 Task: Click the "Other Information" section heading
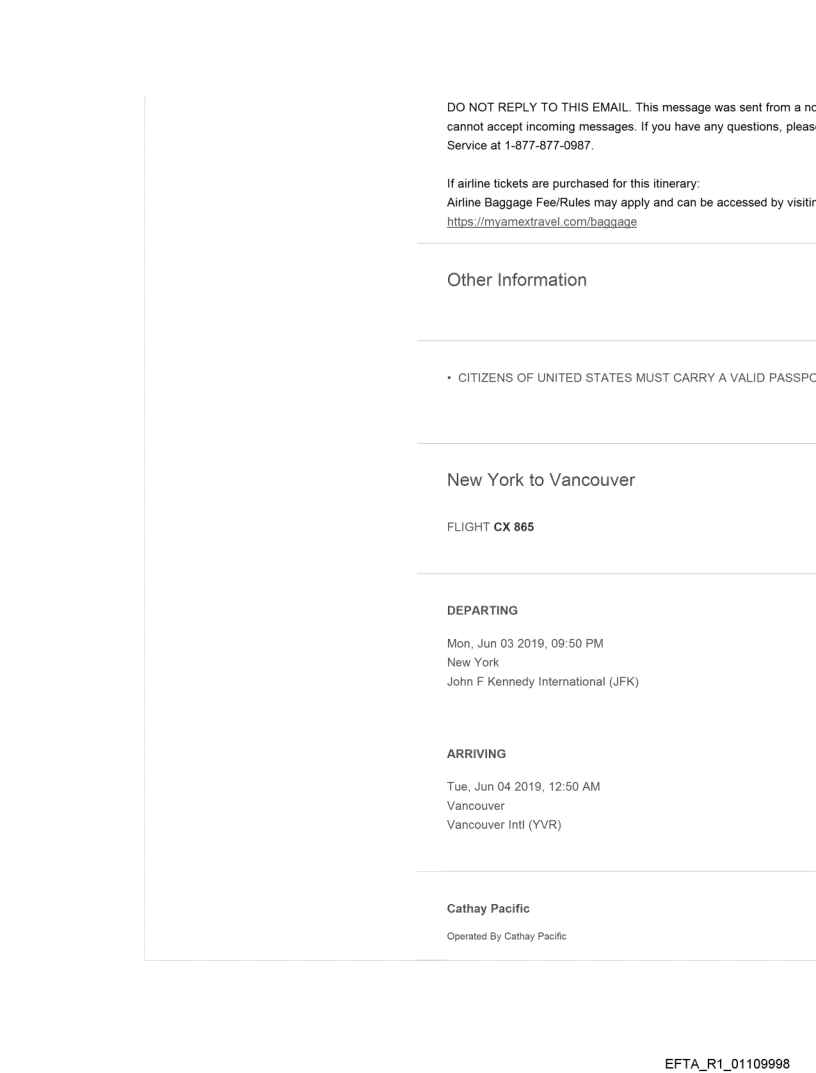pos(516,280)
